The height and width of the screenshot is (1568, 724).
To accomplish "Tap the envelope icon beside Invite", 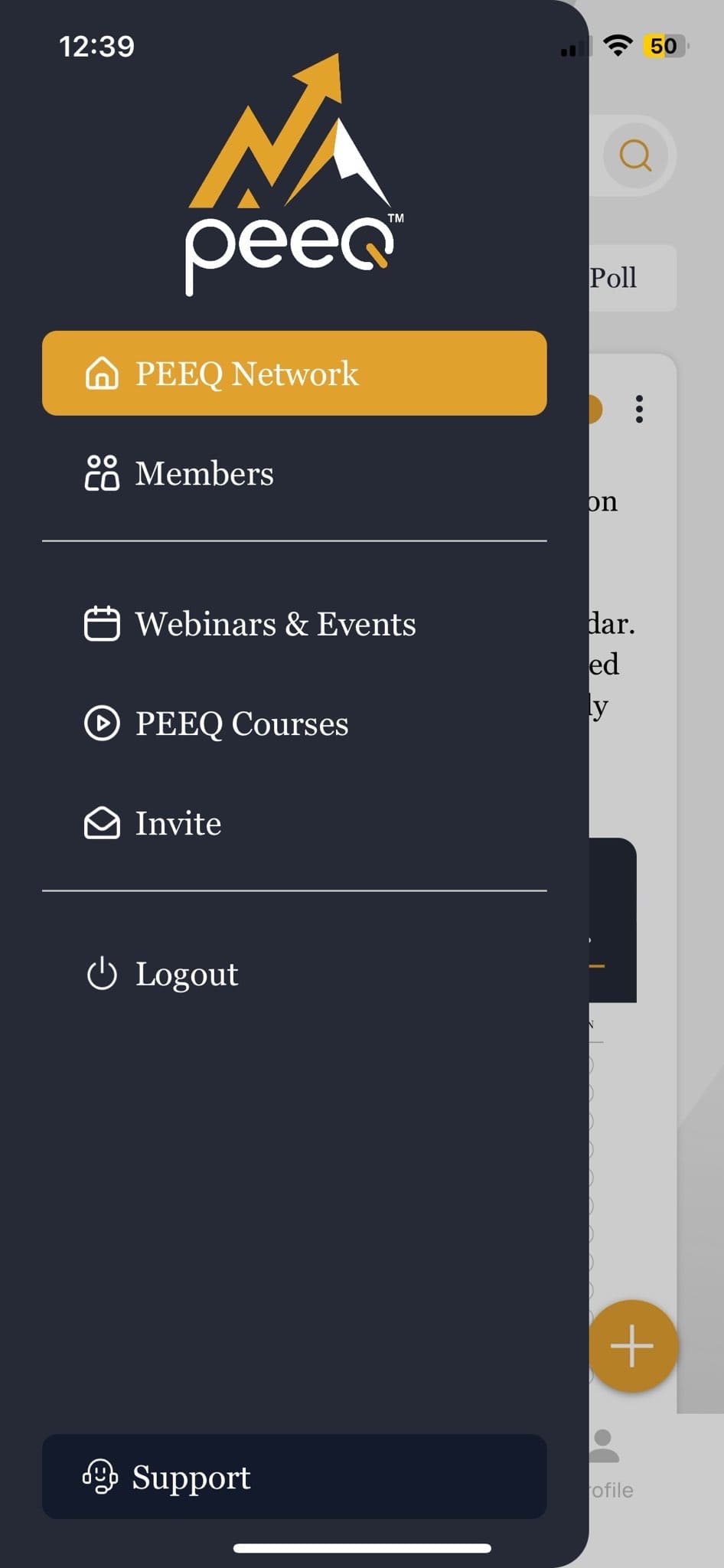I will (x=102, y=824).
